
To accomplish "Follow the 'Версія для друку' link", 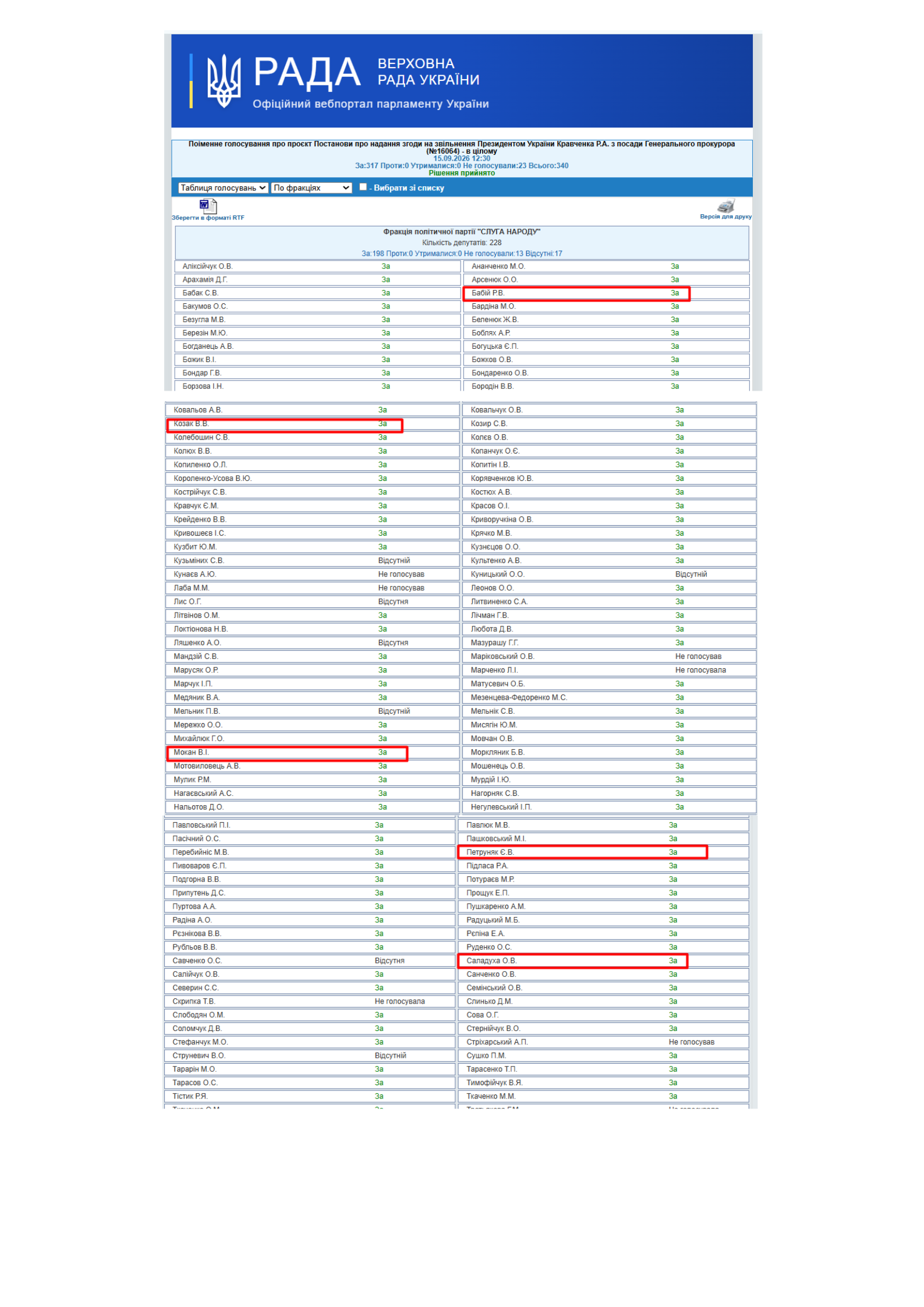I will pos(725,217).
